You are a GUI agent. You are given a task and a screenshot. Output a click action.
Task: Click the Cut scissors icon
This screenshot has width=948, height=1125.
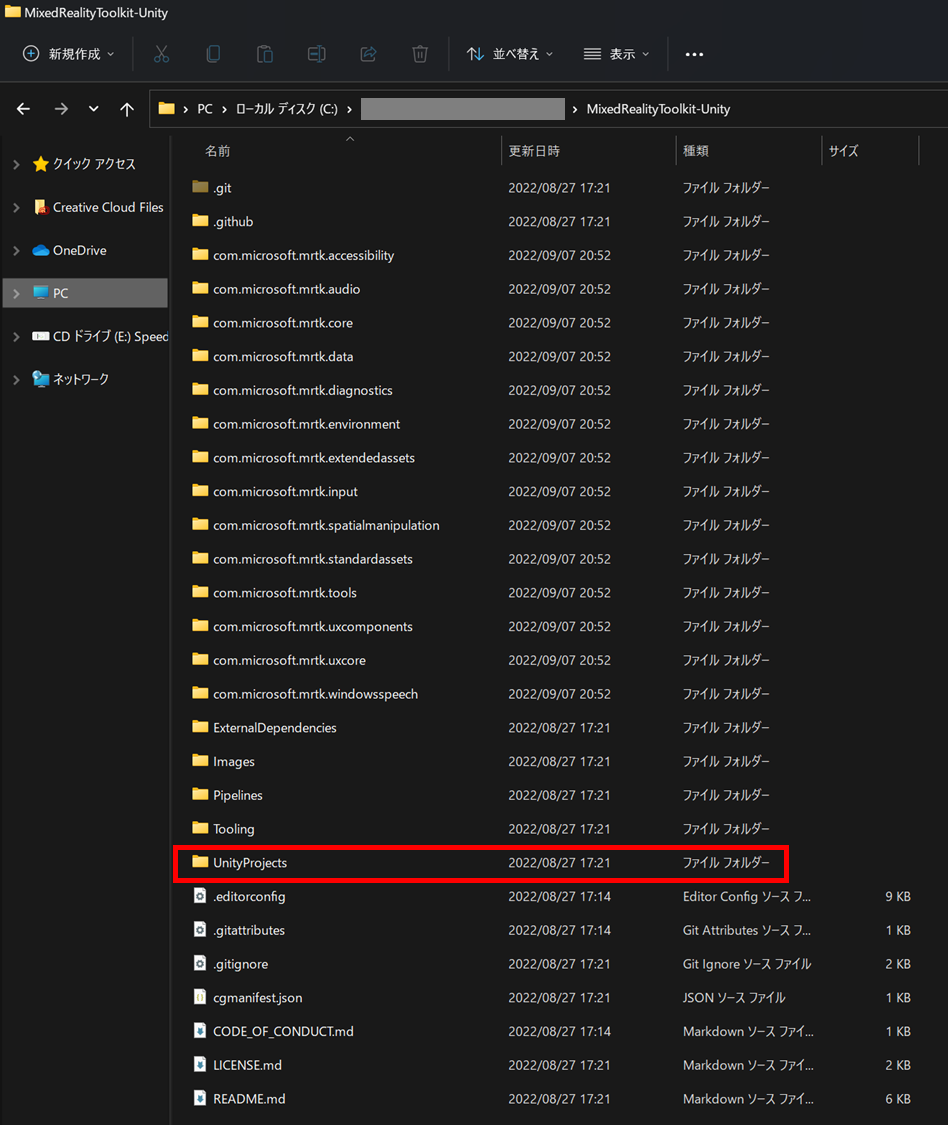(x=161, y=54)
